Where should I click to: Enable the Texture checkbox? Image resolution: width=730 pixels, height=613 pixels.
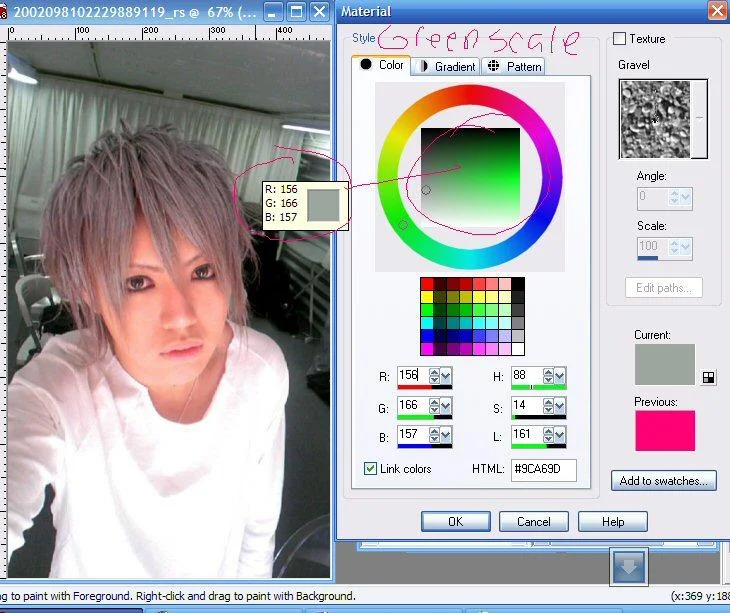point(620,39)
